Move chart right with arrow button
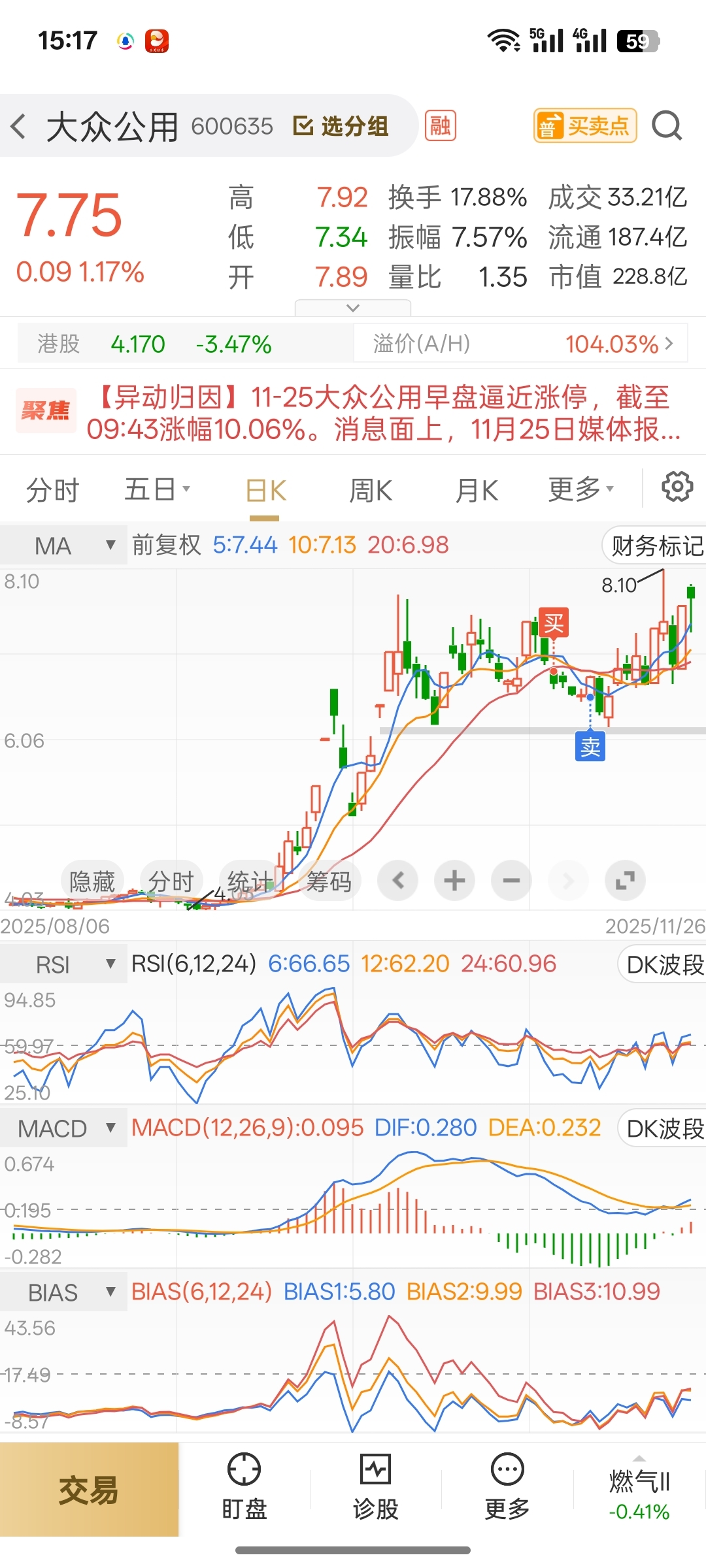The width and height of the screenshot is (706, 1568). (568, 881)
